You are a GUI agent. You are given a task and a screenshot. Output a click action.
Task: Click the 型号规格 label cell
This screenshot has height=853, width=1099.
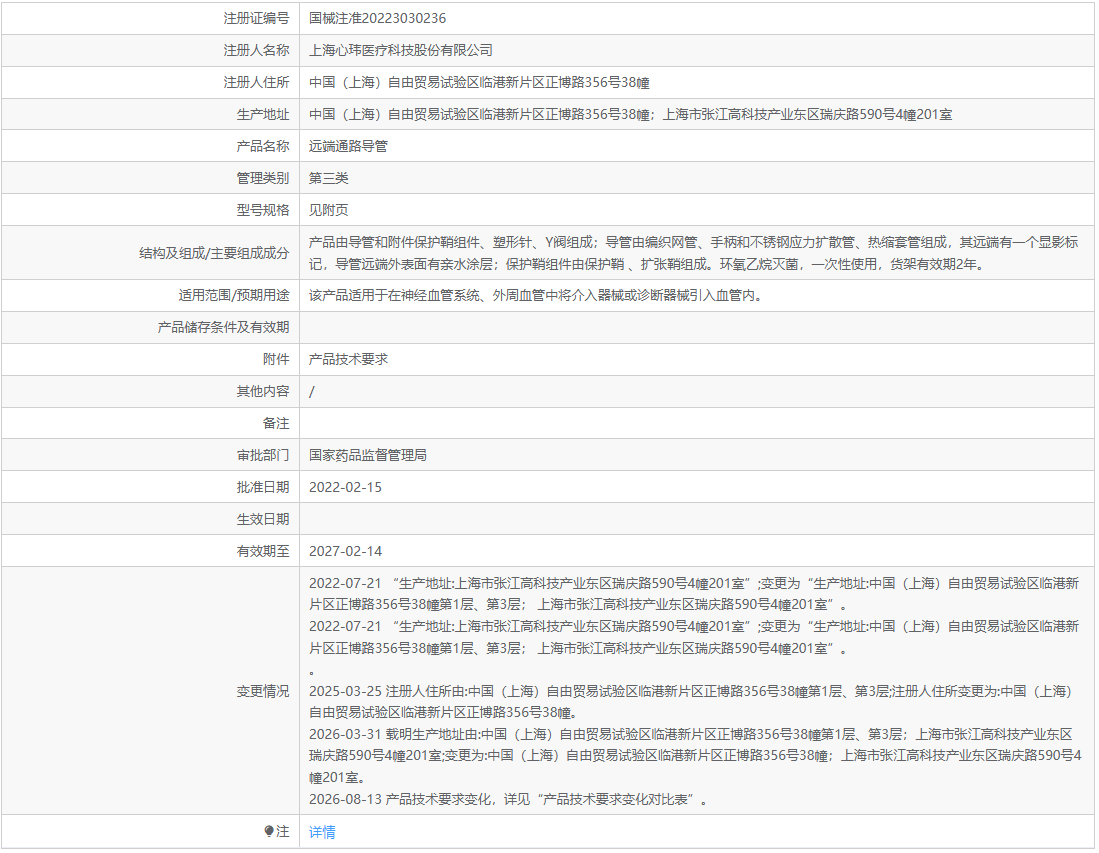tap(150, 210)
